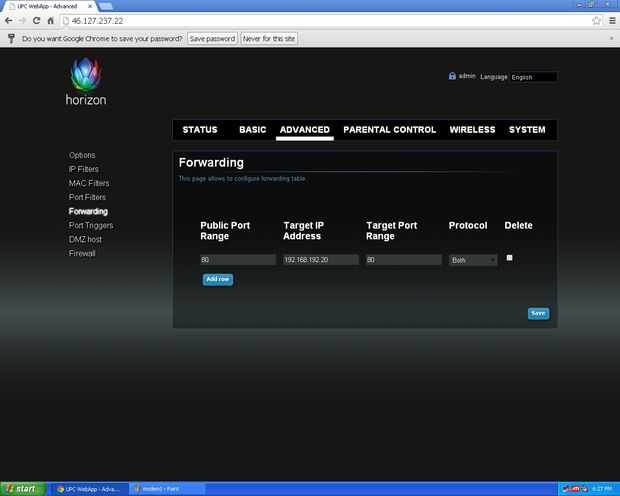Switch to the STATUS tab

[200, 130]
